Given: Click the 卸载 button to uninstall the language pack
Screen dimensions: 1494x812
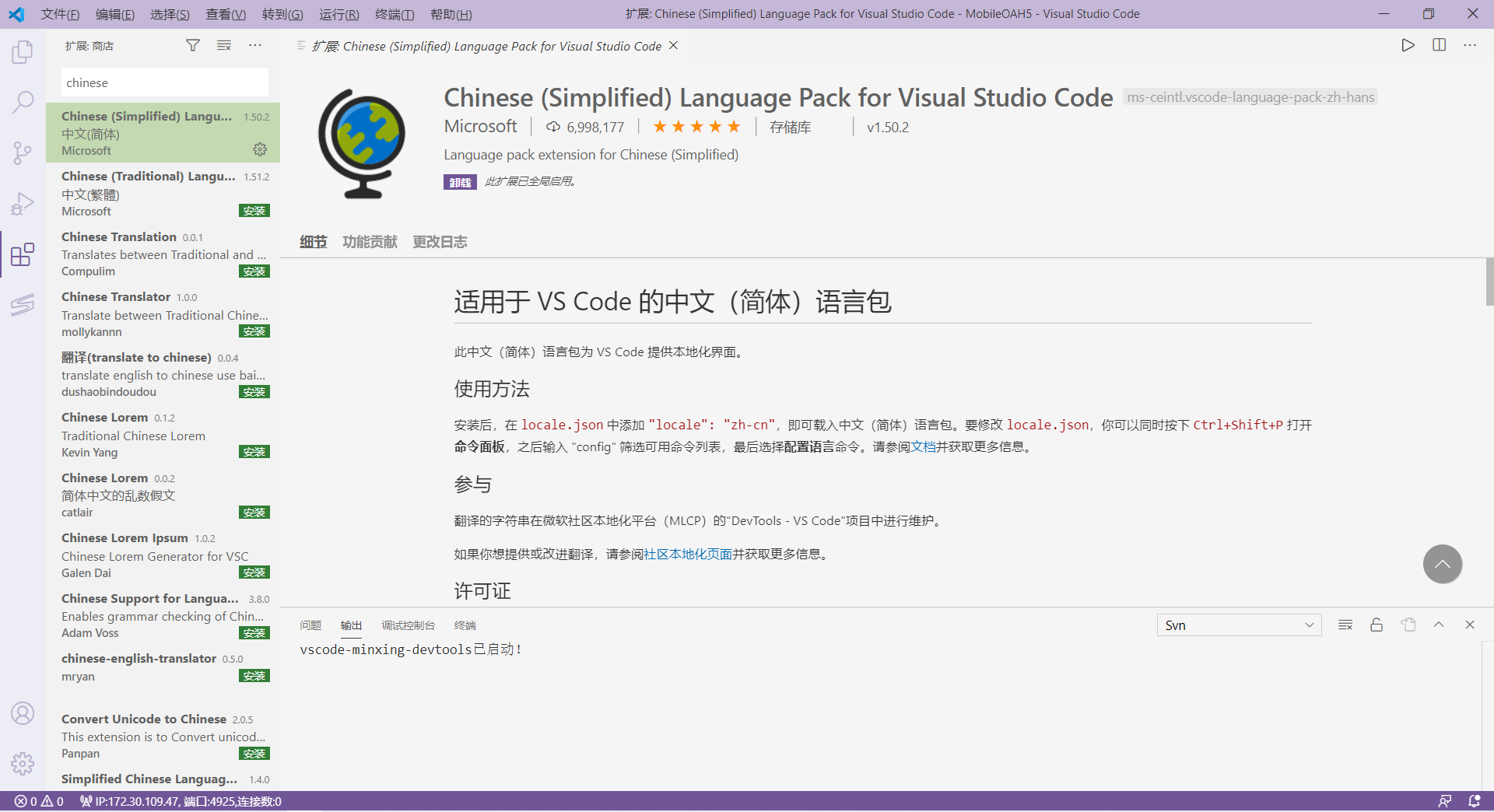Looking at the screenshot, I should tap(460, 181).
